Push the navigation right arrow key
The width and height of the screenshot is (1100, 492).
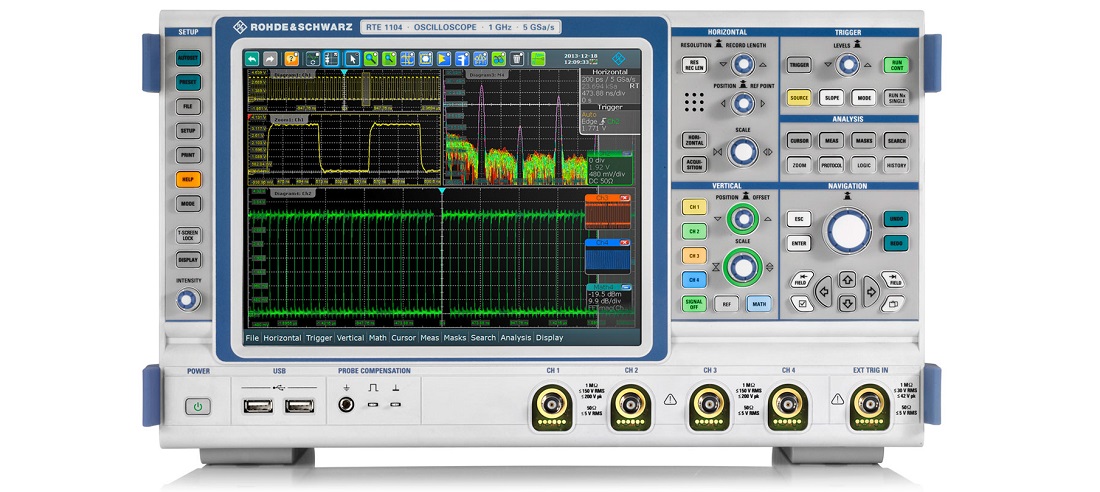coord(871,289)
